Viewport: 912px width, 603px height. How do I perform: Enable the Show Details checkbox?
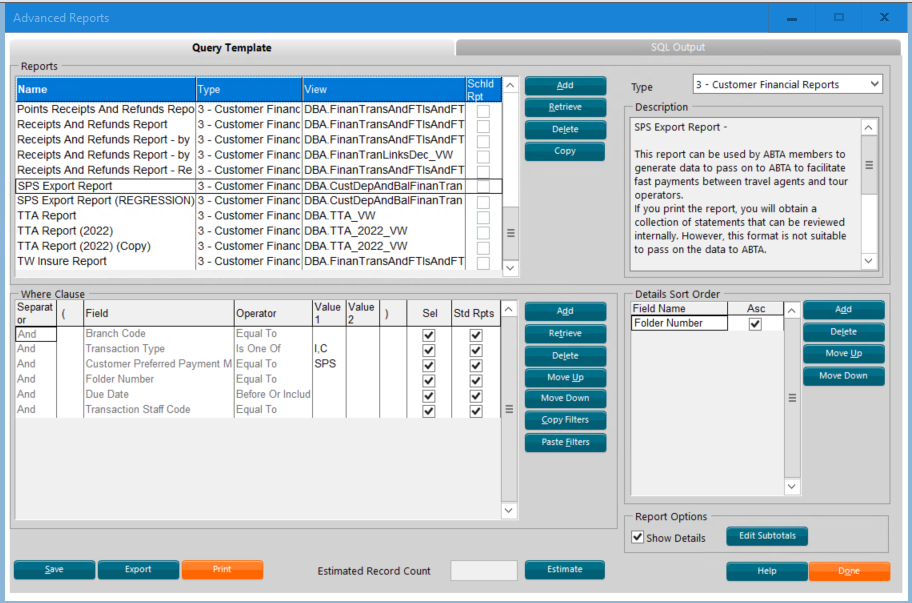638,536
